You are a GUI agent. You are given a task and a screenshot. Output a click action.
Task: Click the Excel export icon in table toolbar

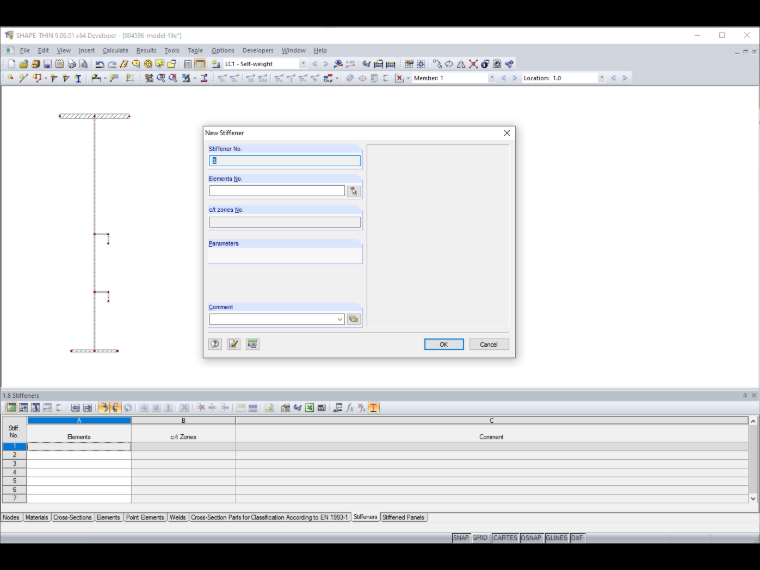[309, 408]
